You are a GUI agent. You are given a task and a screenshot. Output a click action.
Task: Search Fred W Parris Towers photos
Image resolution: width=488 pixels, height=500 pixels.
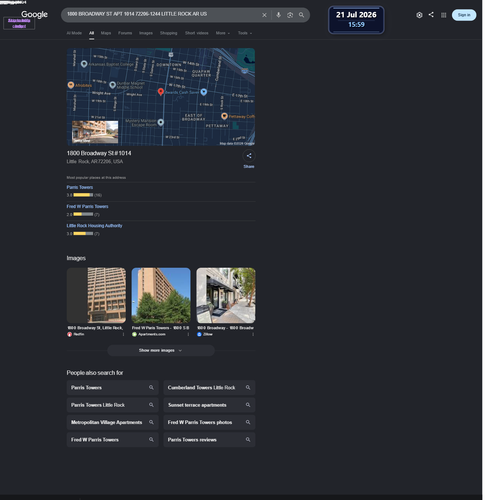[209, 422]
